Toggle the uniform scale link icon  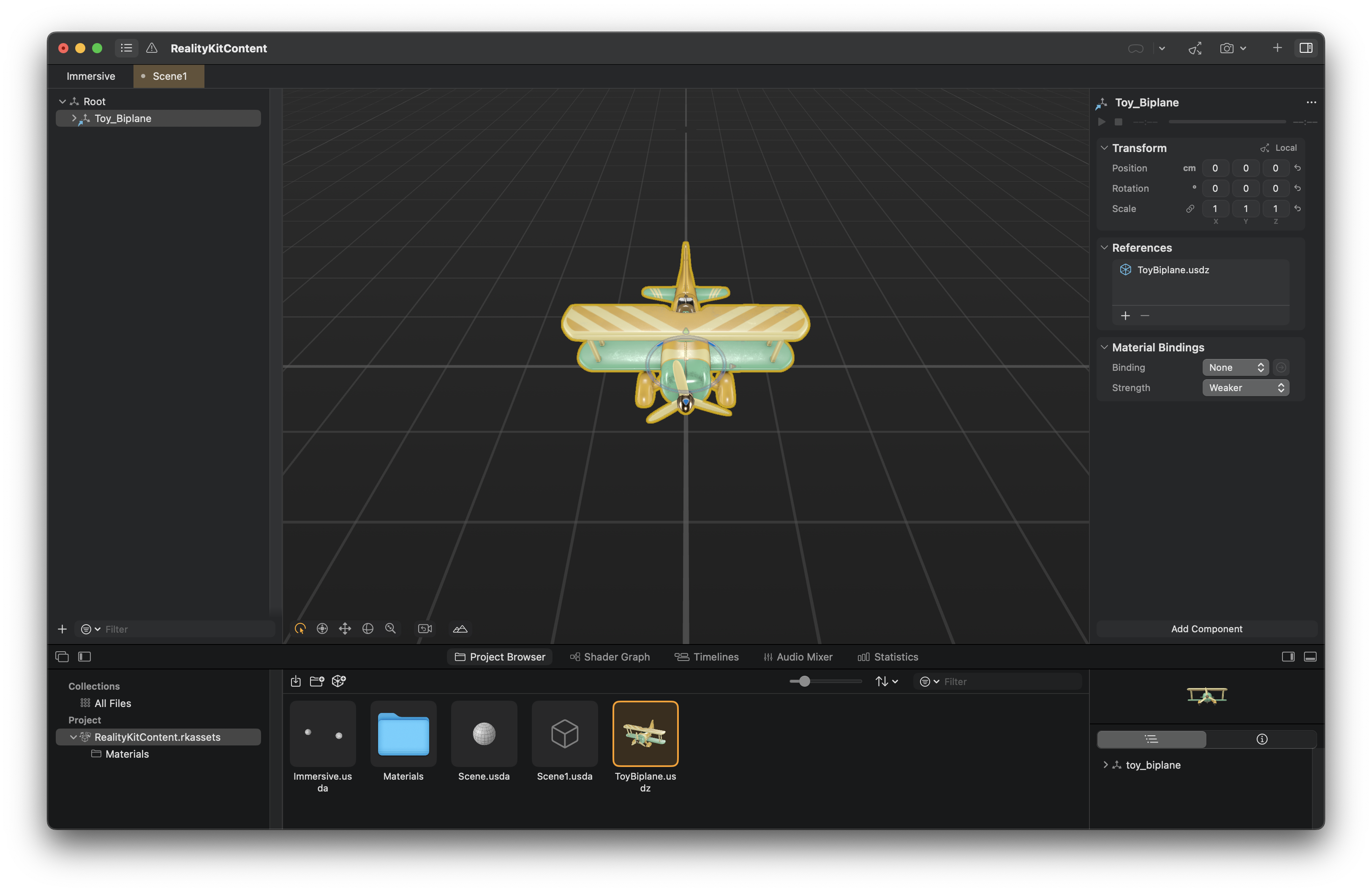1190,209
